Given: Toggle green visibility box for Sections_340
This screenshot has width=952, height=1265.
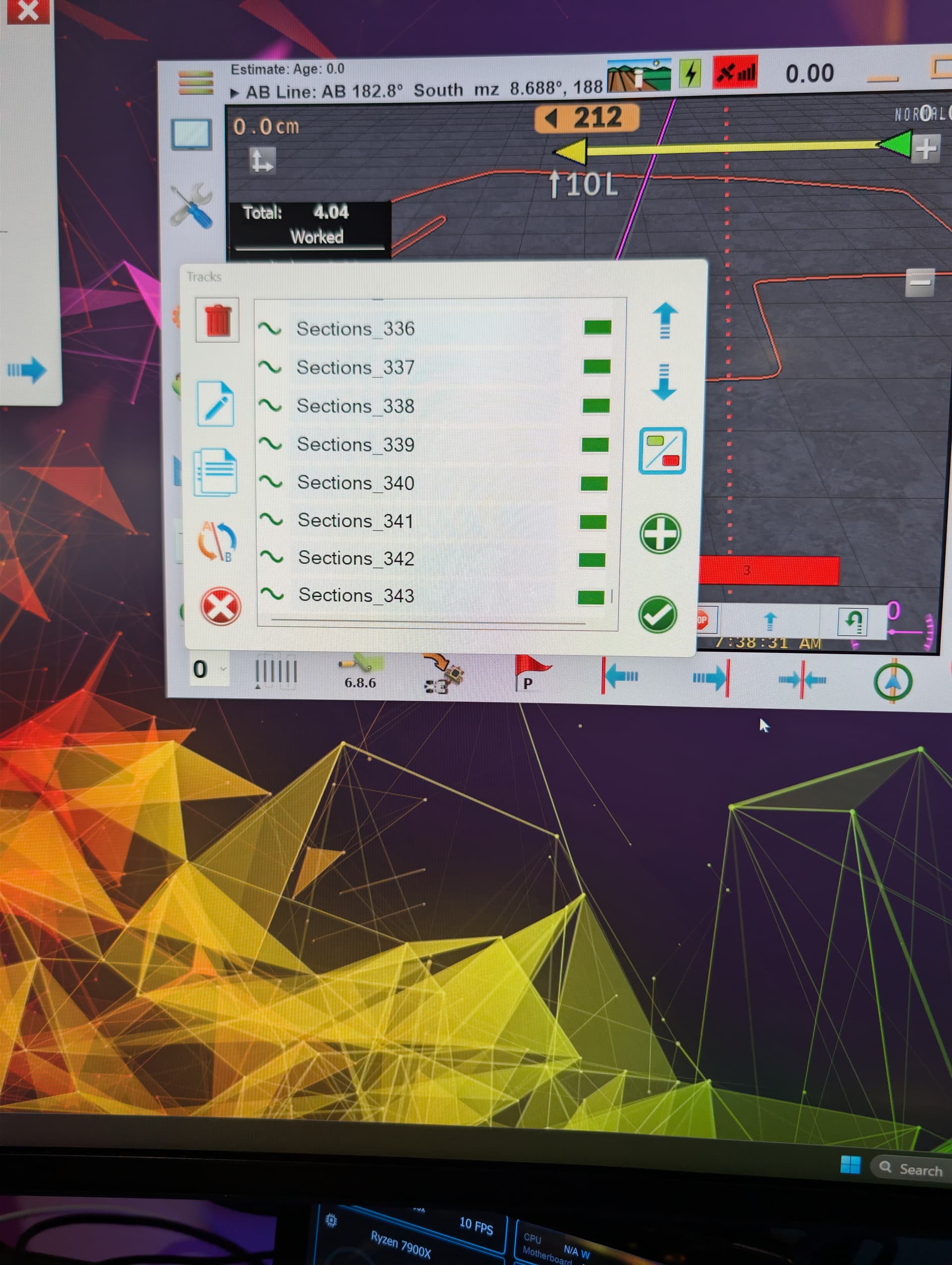Looking at the screenshot, I should click(x=594, y=483).
